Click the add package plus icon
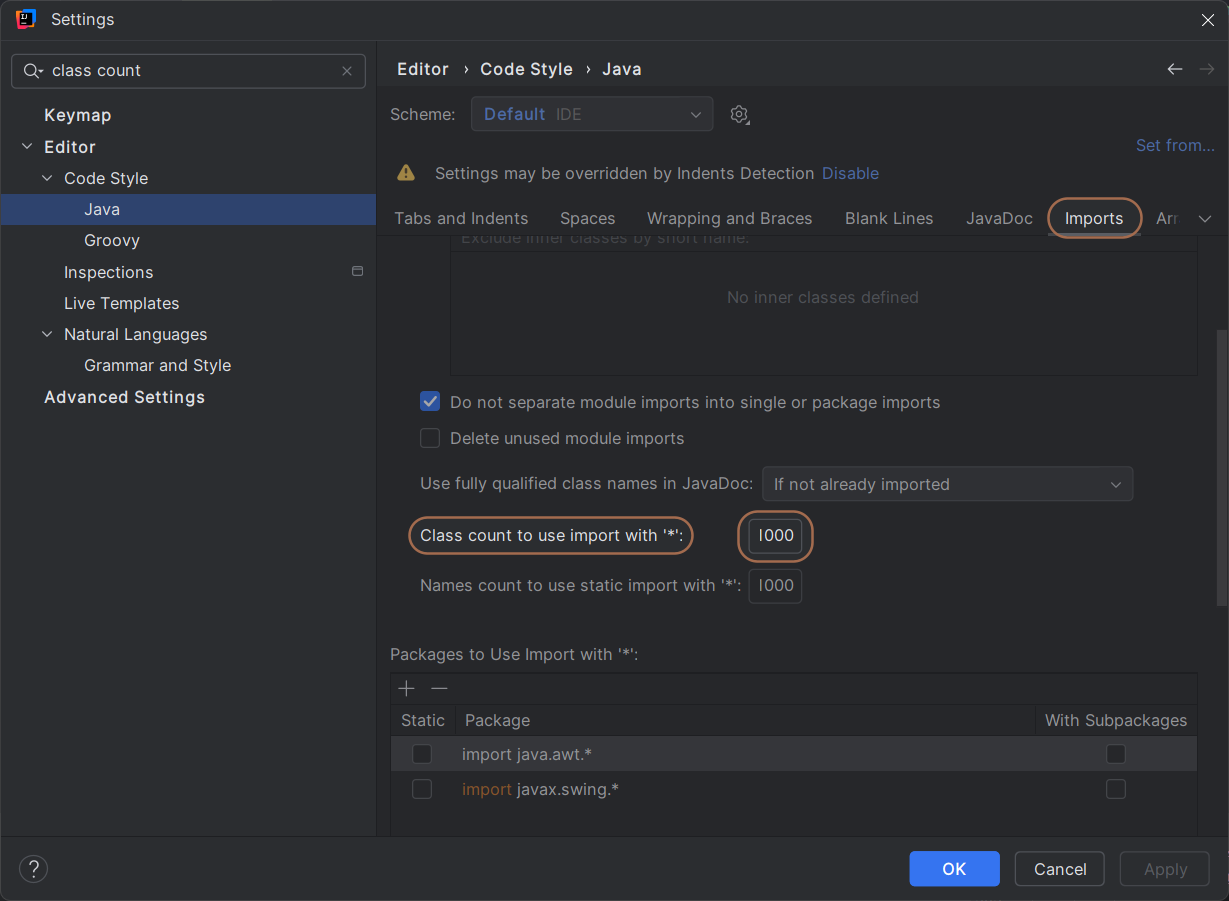Screen dimensions: 1229x901 [406, 688]
